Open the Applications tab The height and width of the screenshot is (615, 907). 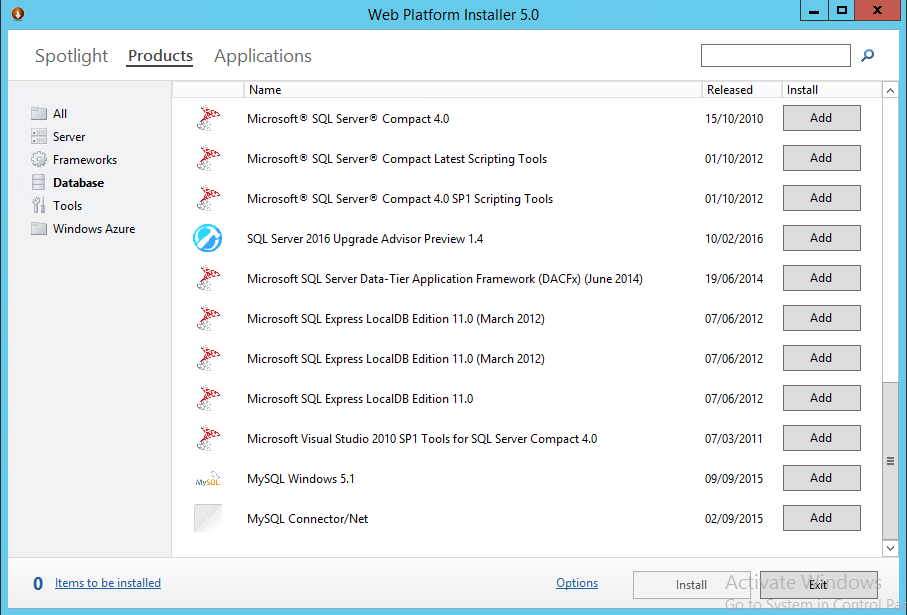(x=262, y=56)
